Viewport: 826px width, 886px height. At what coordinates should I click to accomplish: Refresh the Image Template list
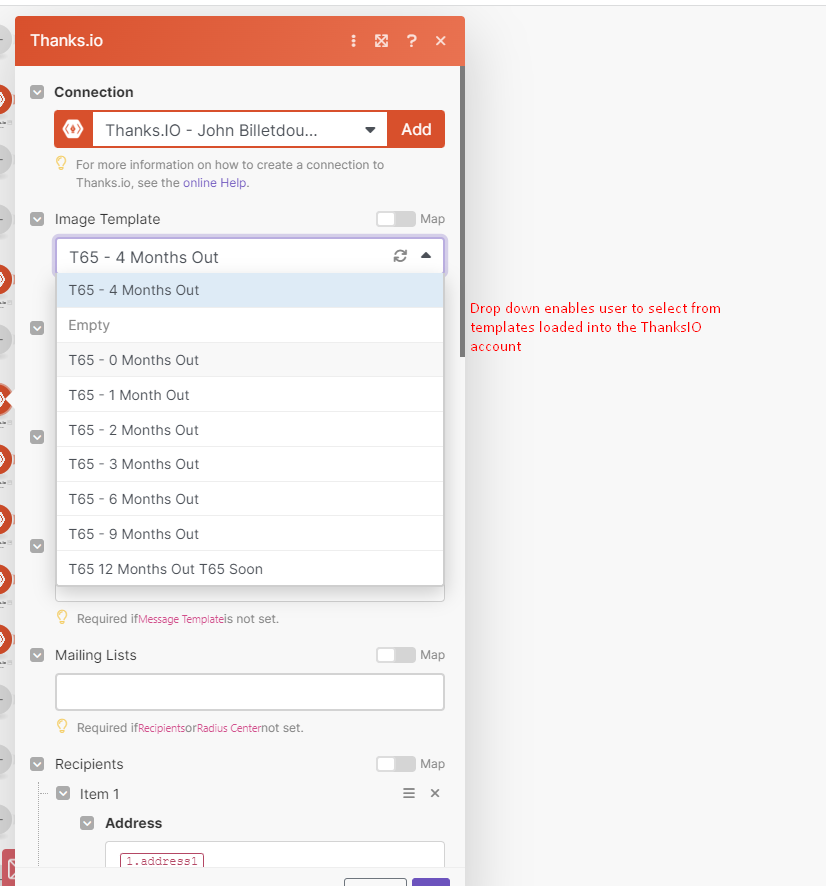coord(400,256)
